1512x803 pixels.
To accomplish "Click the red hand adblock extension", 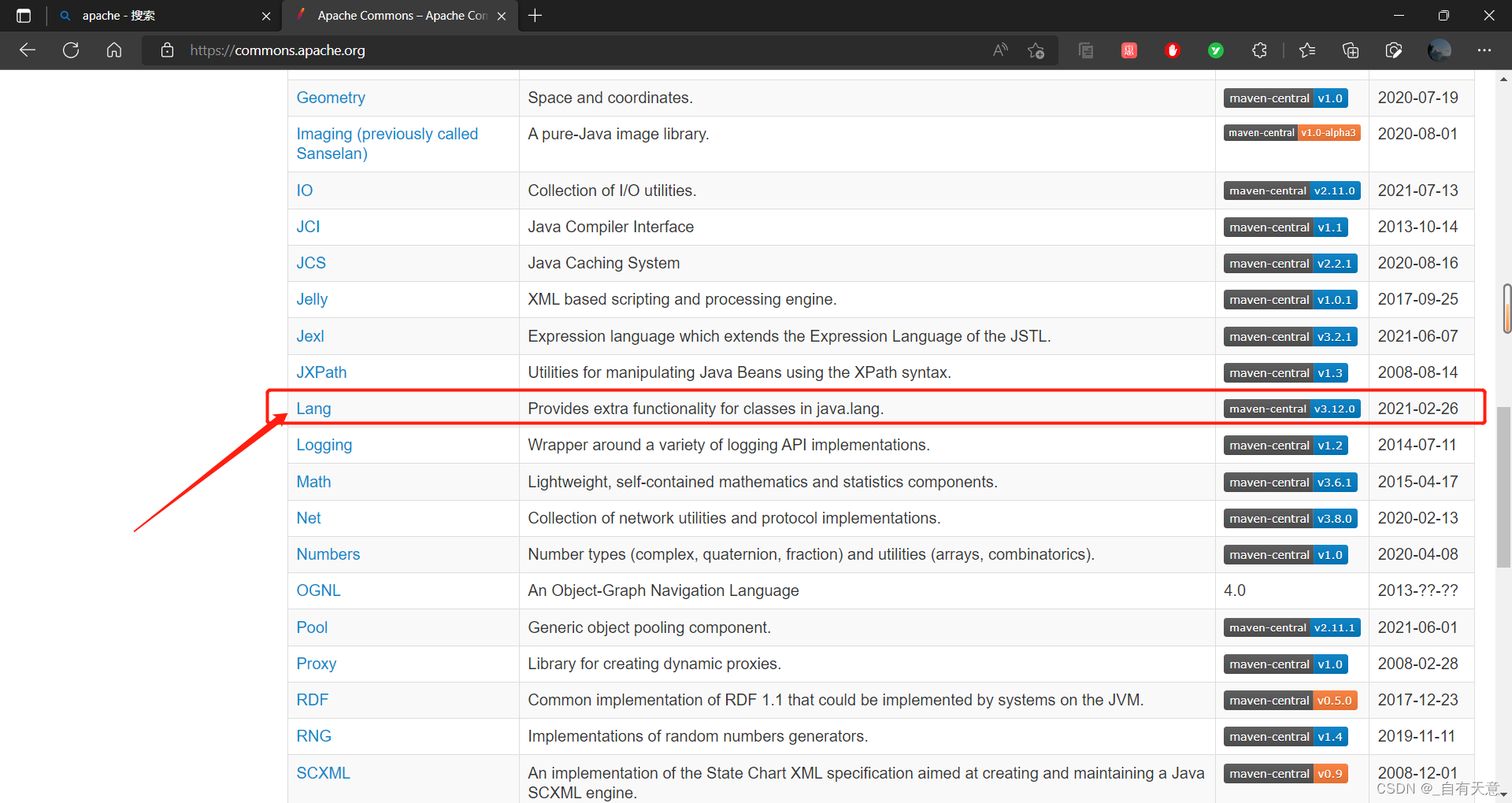I will [x=1173, y=50].
